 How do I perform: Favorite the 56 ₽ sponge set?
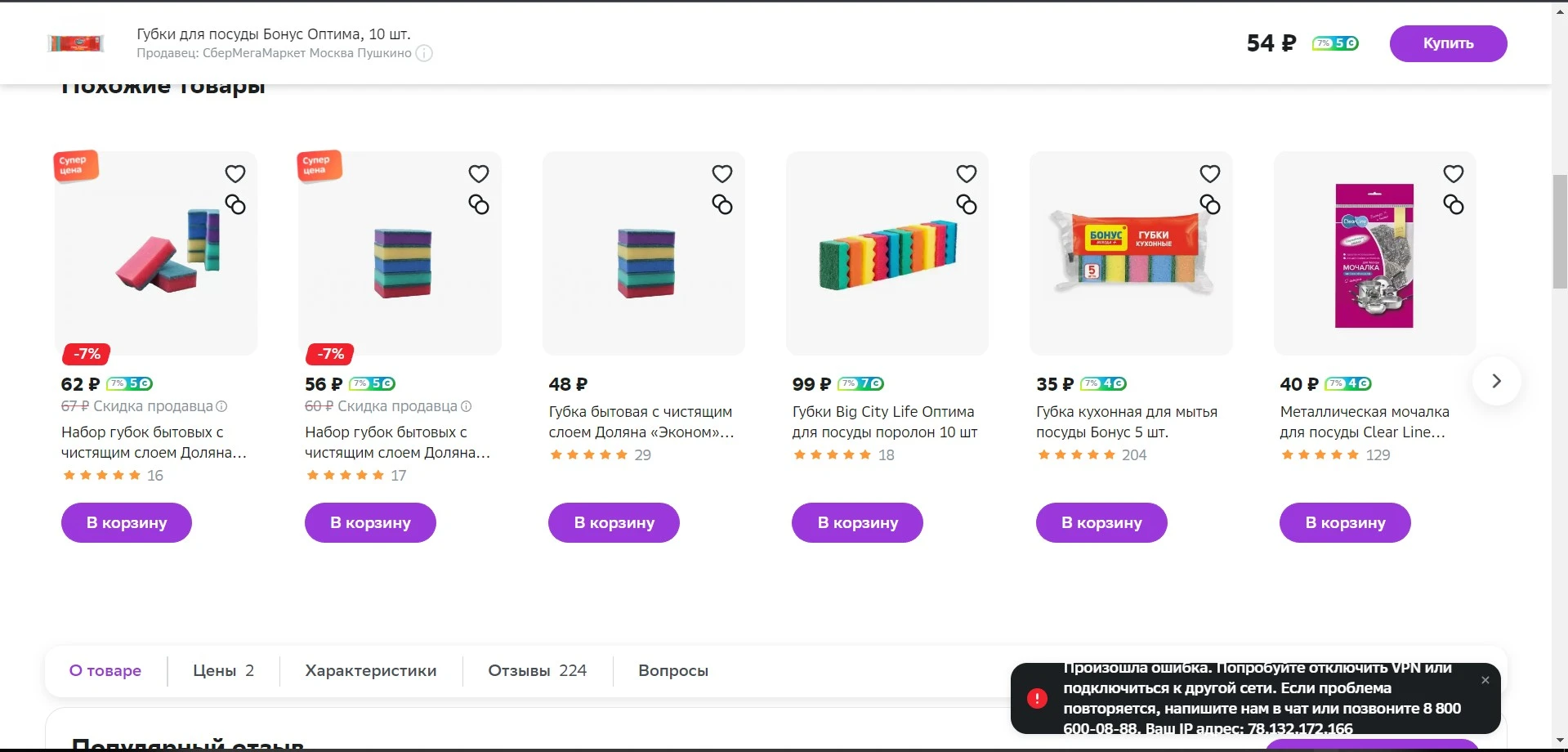tap(479, 174)
